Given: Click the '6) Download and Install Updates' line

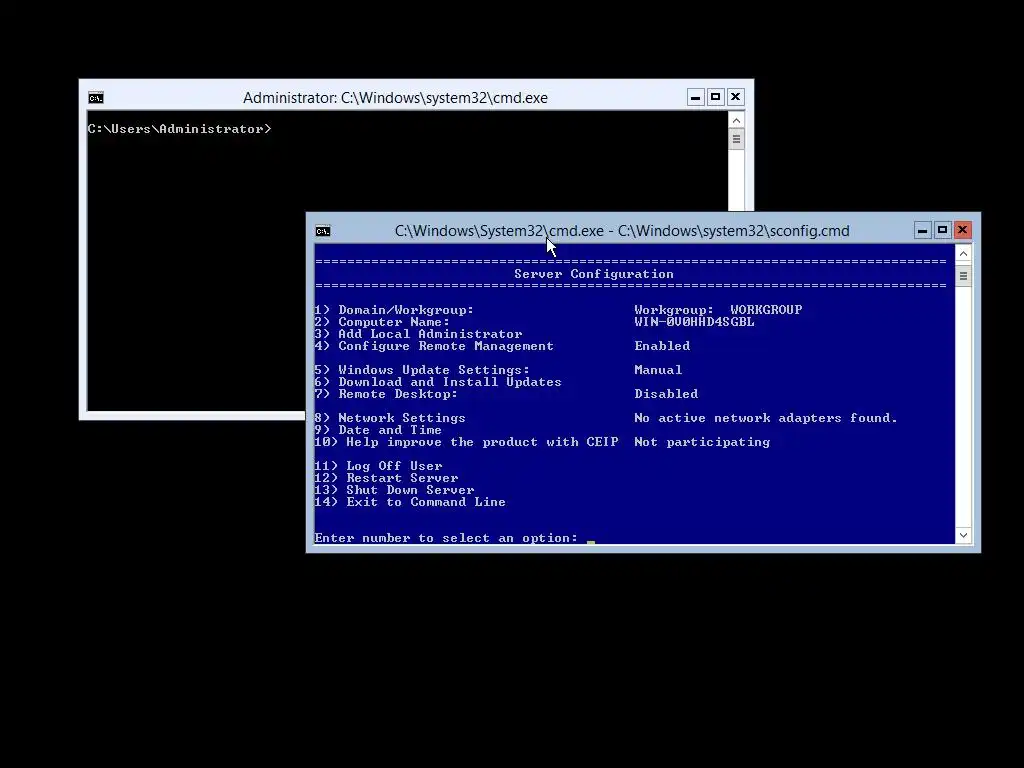Looking at the screenshot, I should point(438,382).
